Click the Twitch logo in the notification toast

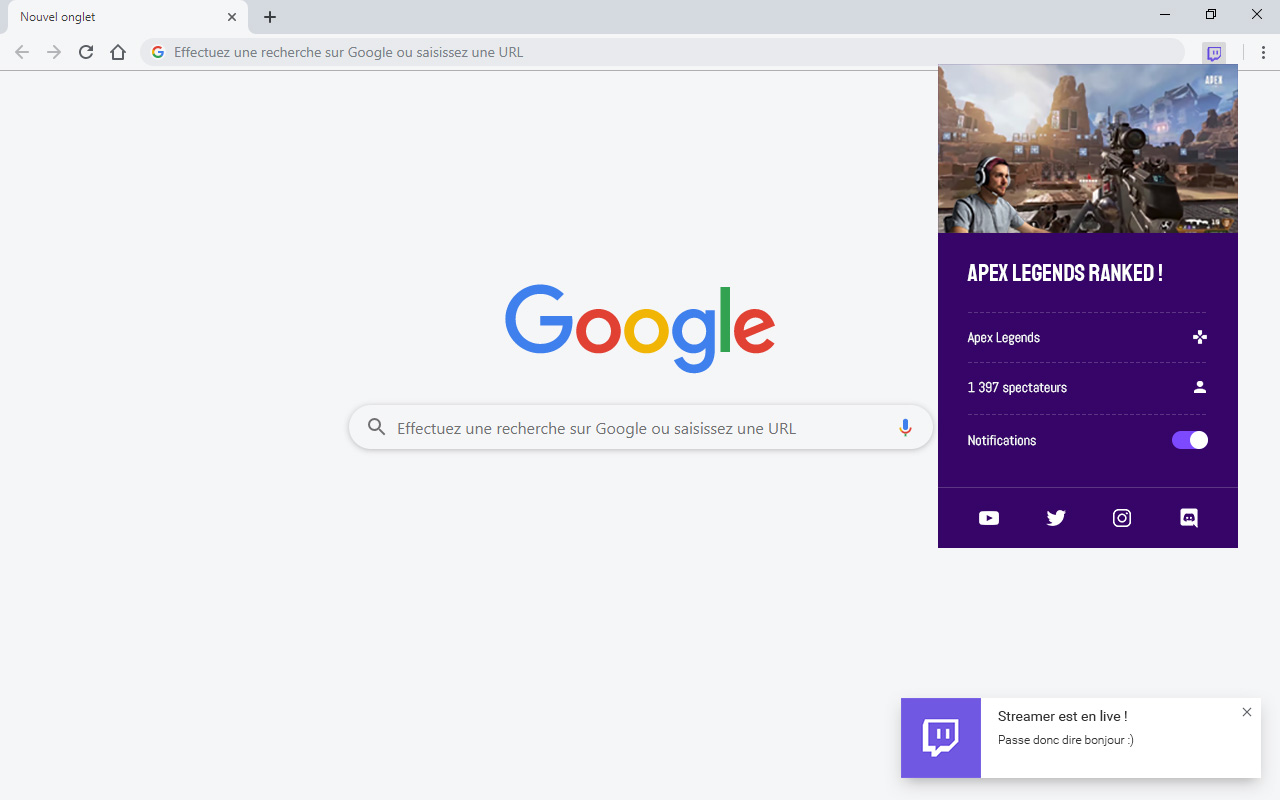941,738
